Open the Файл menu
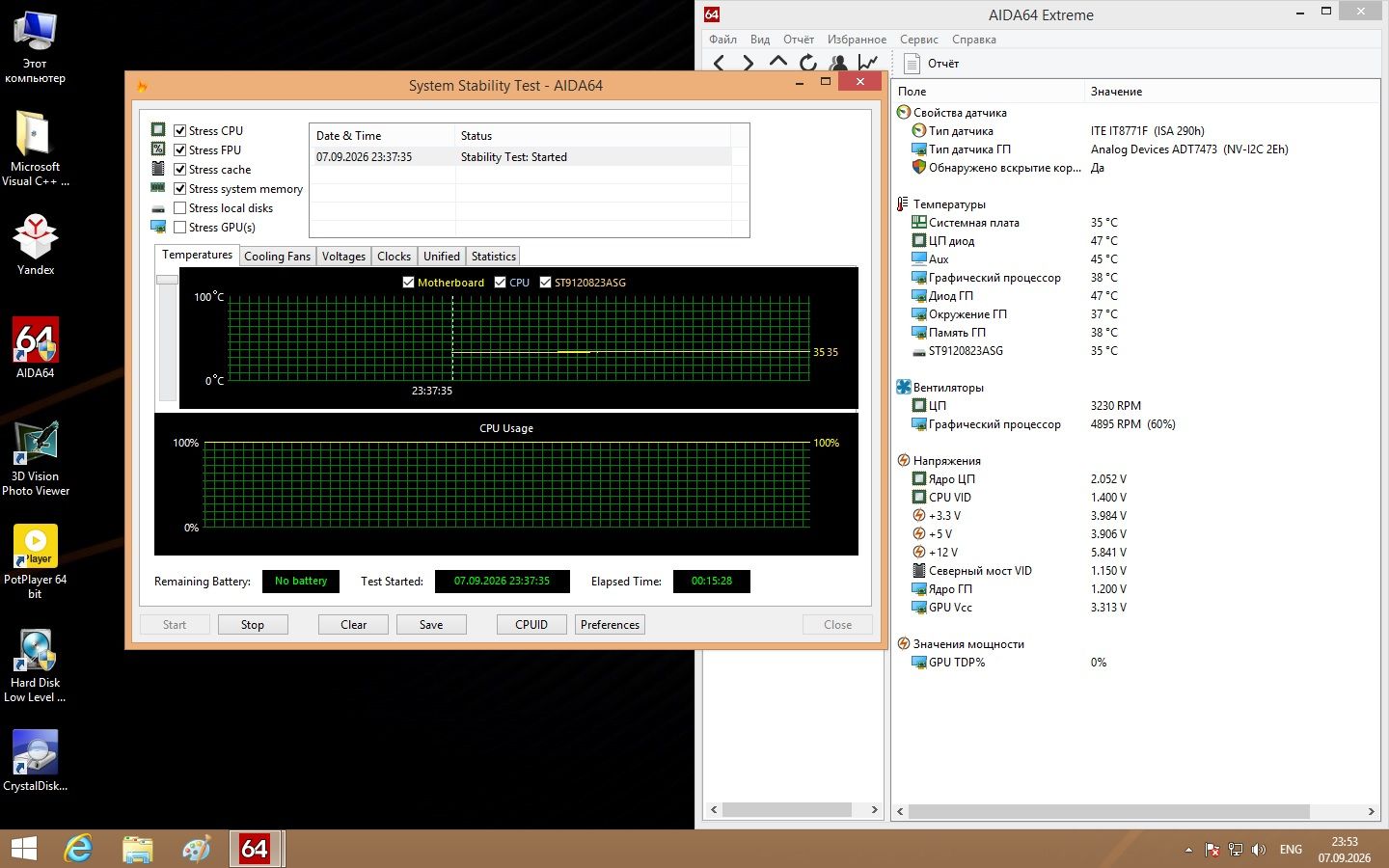The width and height of the screenshot is (1389, 868). (722, 40)
